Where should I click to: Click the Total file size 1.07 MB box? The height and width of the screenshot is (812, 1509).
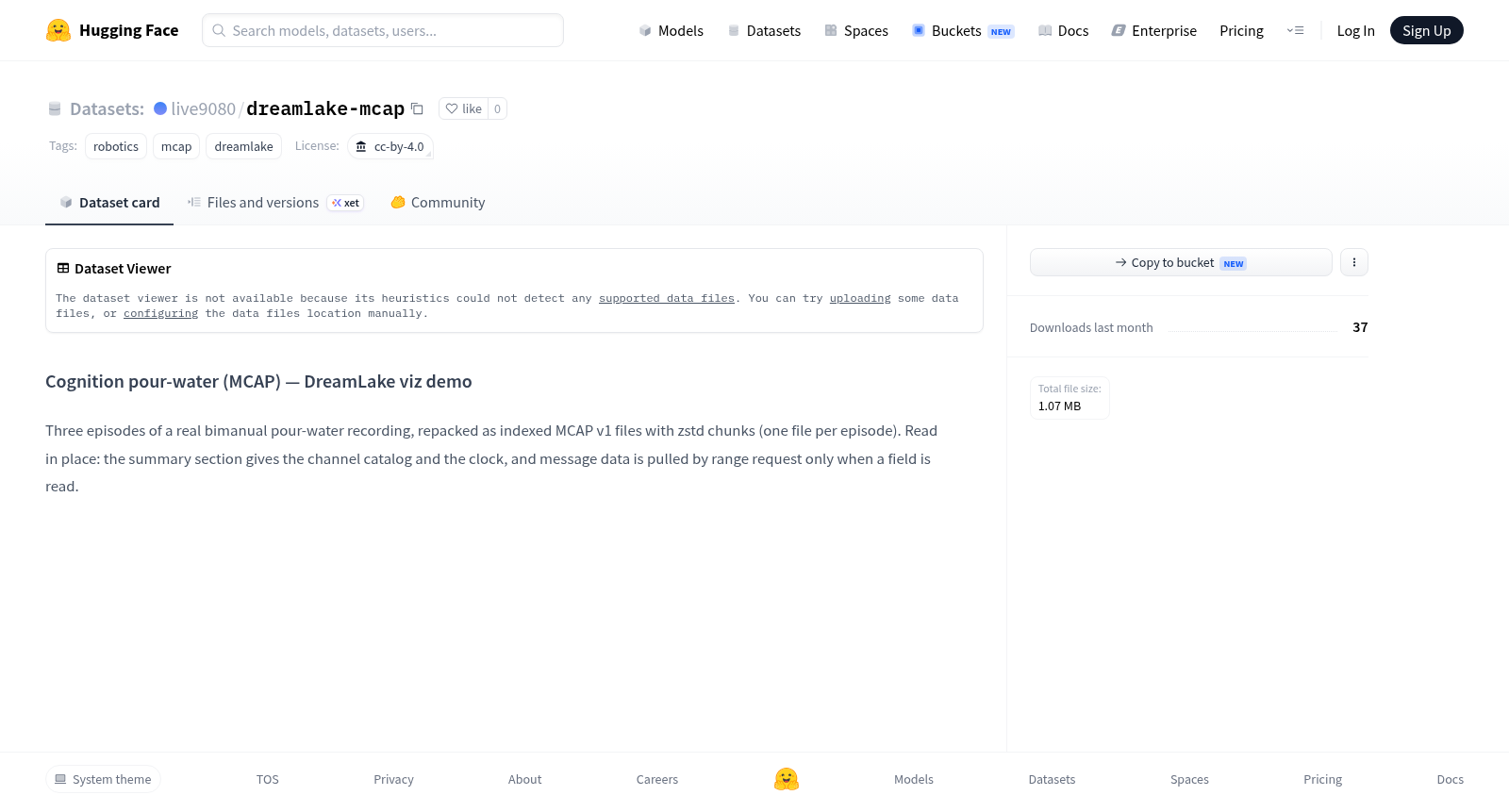1070,397
